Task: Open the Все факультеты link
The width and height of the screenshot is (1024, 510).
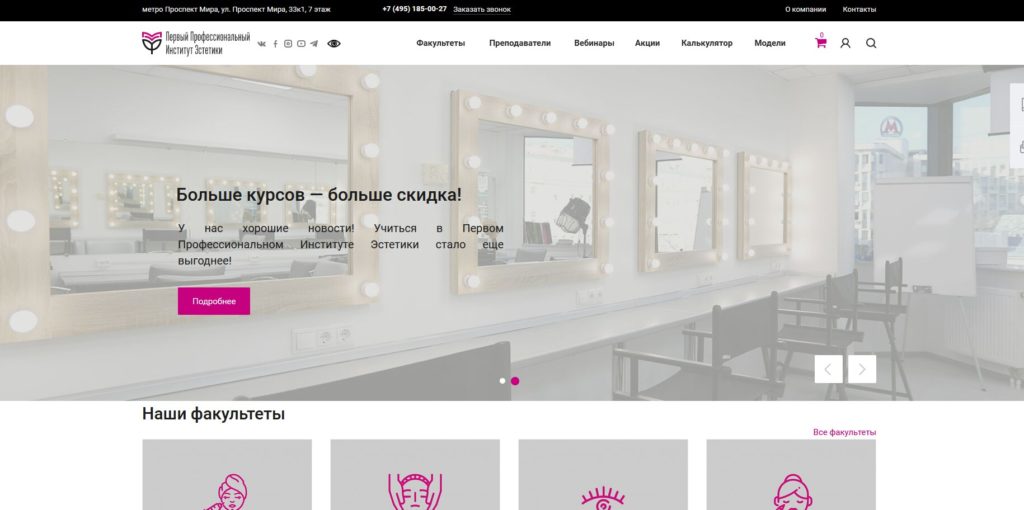Action: pyautogui.click(x=844, y=432)
